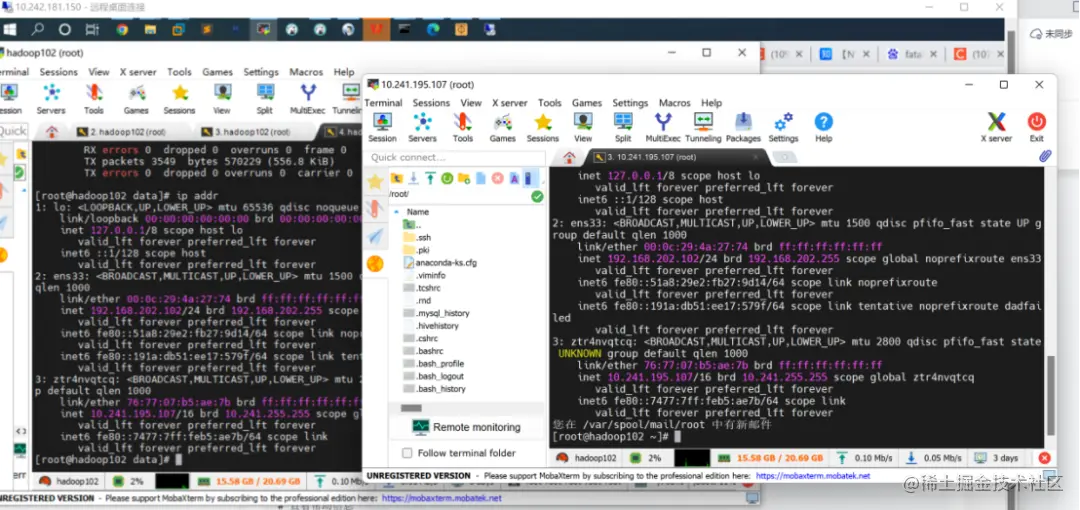Click Session icon in front MobaXterm toolbar
This screenshot has width=1080, height=510.
point(382,127)
